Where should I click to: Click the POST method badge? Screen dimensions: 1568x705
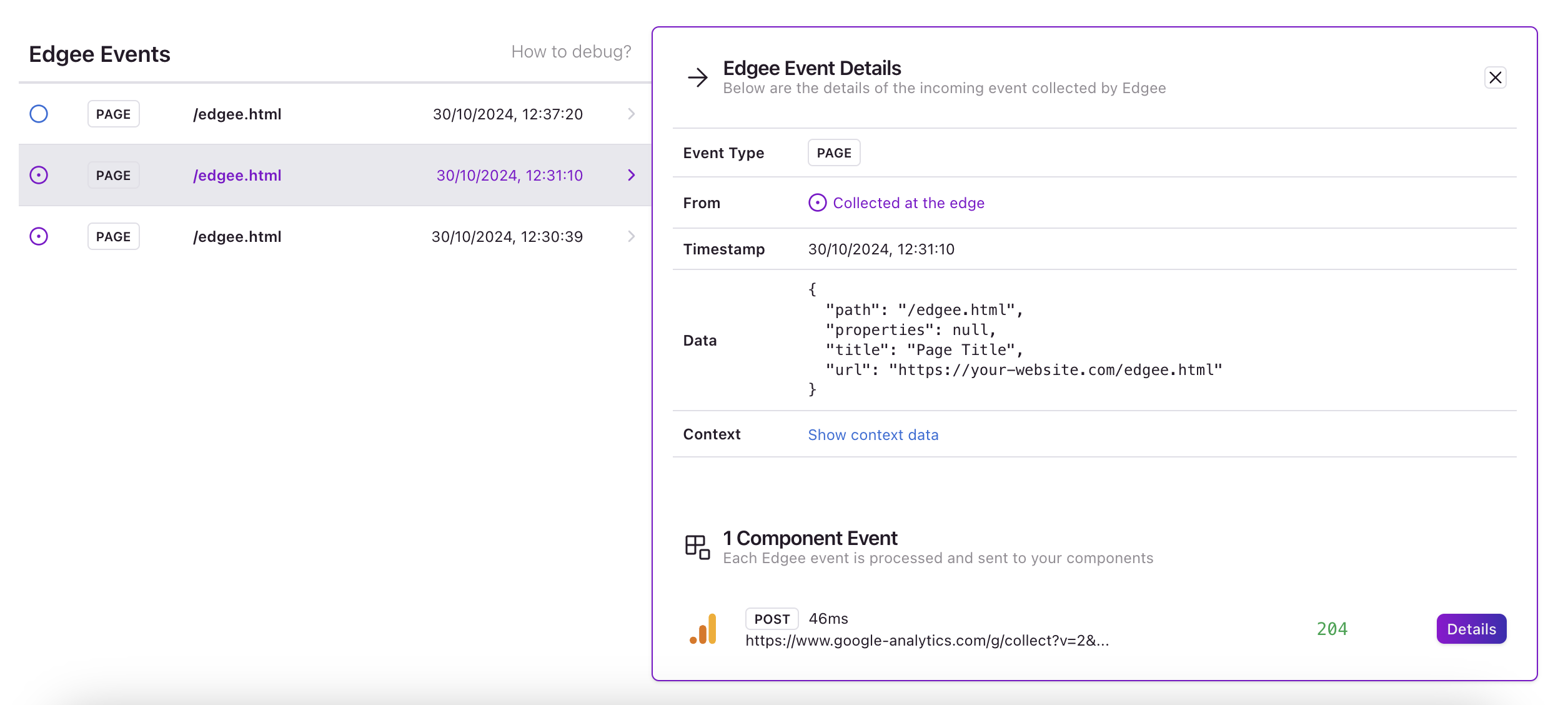[772, 619]
